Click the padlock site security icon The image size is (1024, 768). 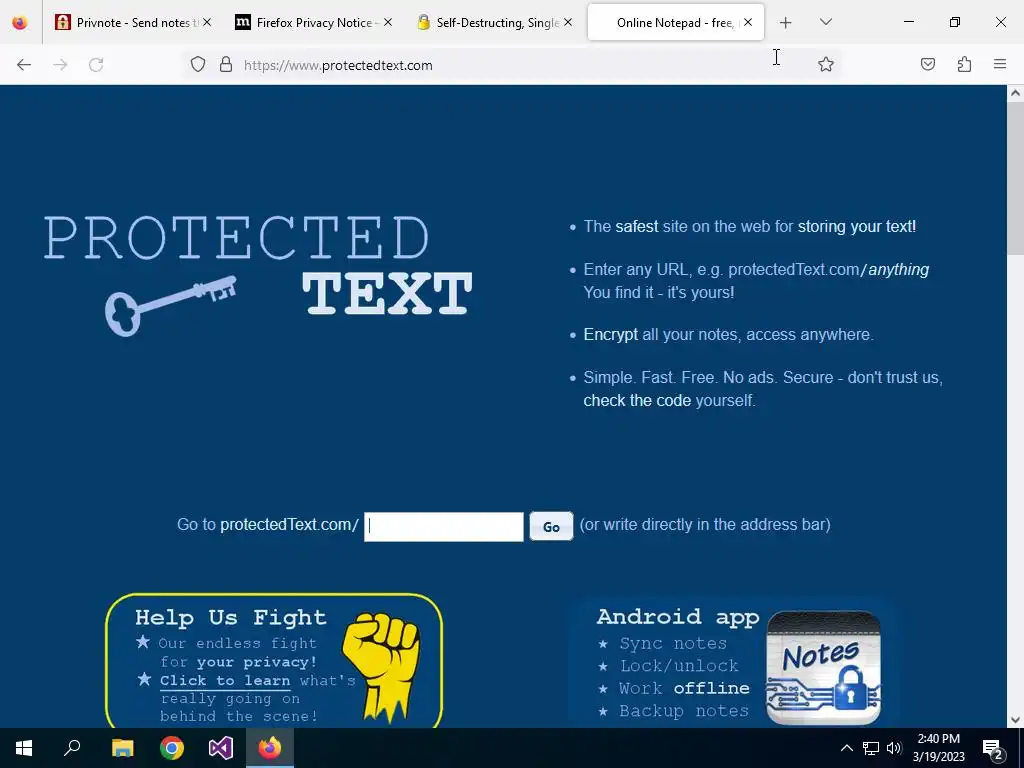pyautogui.click(x=226, y=65)
